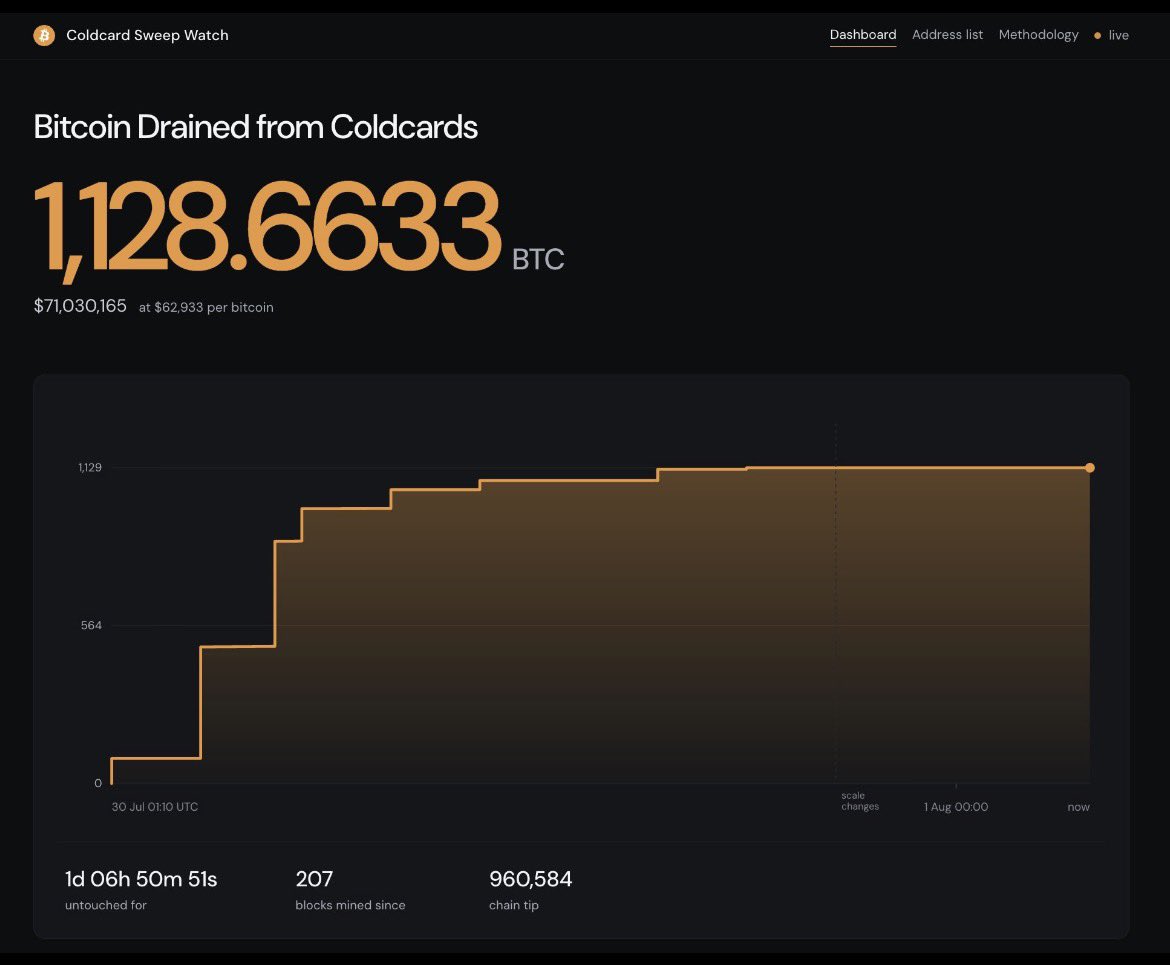Click 'at $62,933 per bitcoin' text
The image size is (1170, 965).
pos(206,307)
